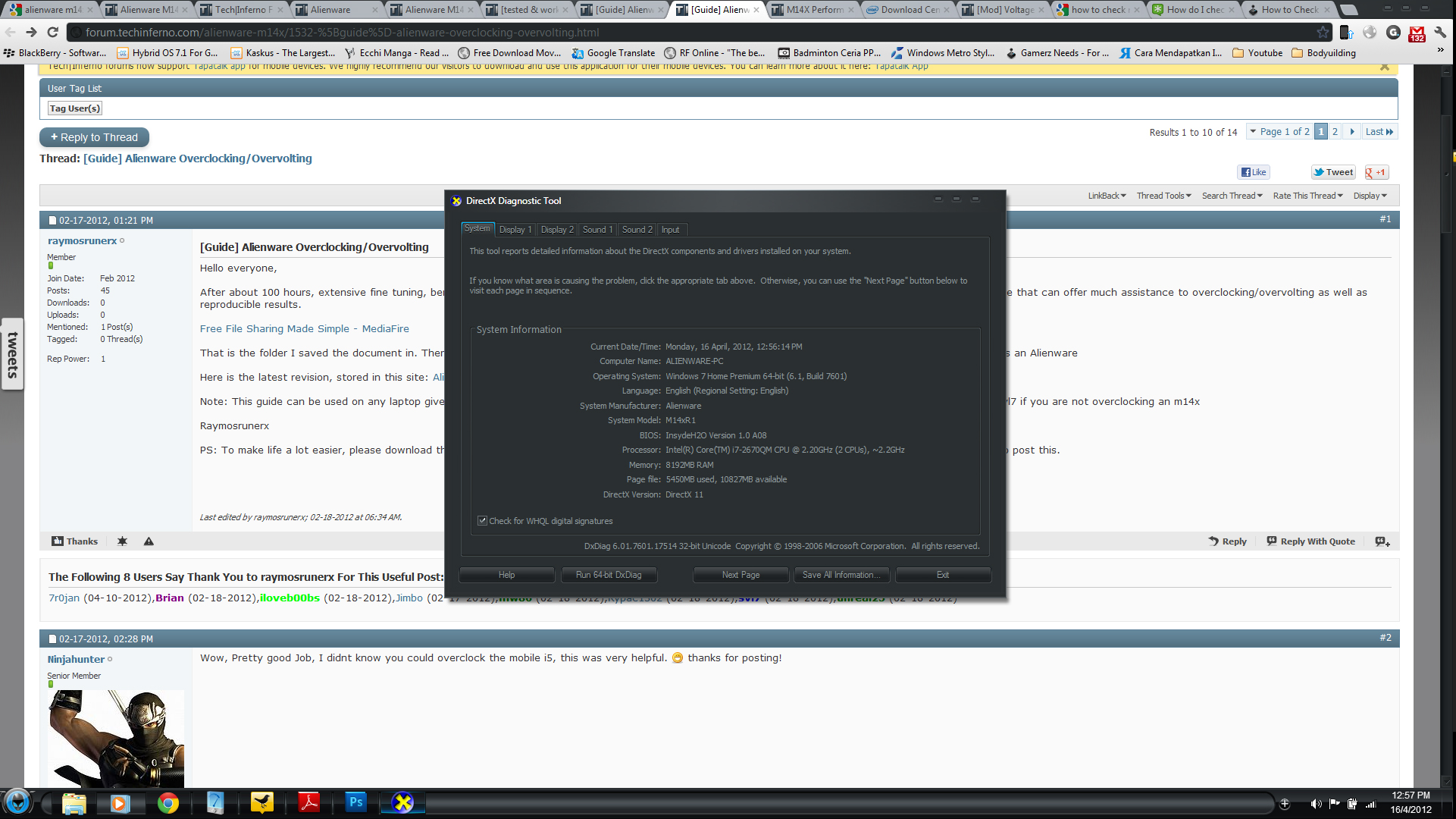Click the report post warning triangle icon
The image size is (1456, 819).
[x=149, y=541]
